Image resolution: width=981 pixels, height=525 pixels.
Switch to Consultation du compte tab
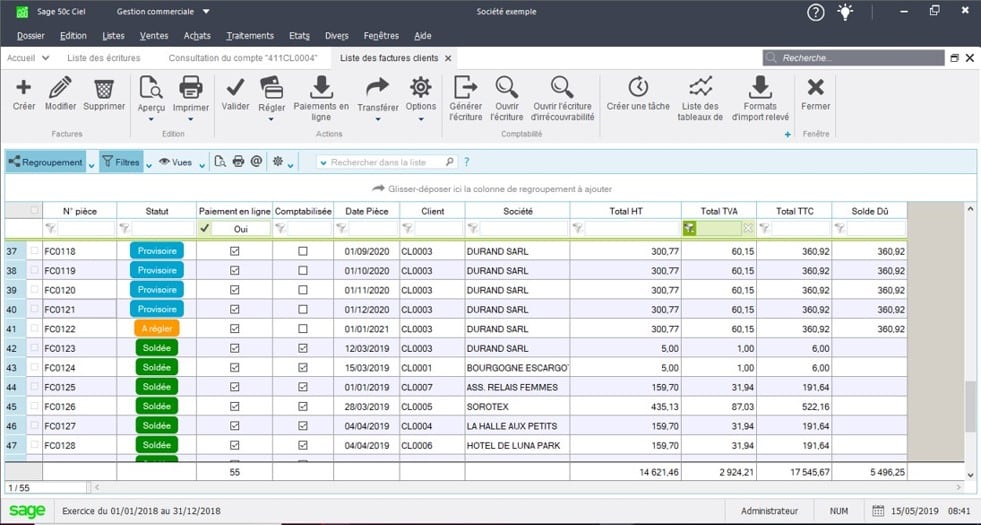coord(243,58)
